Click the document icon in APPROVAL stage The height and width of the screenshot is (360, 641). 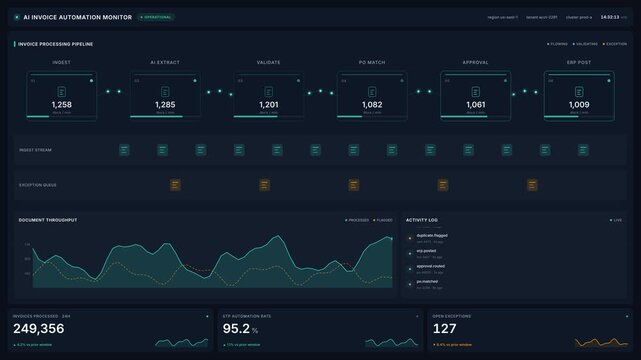pos(475,92)
